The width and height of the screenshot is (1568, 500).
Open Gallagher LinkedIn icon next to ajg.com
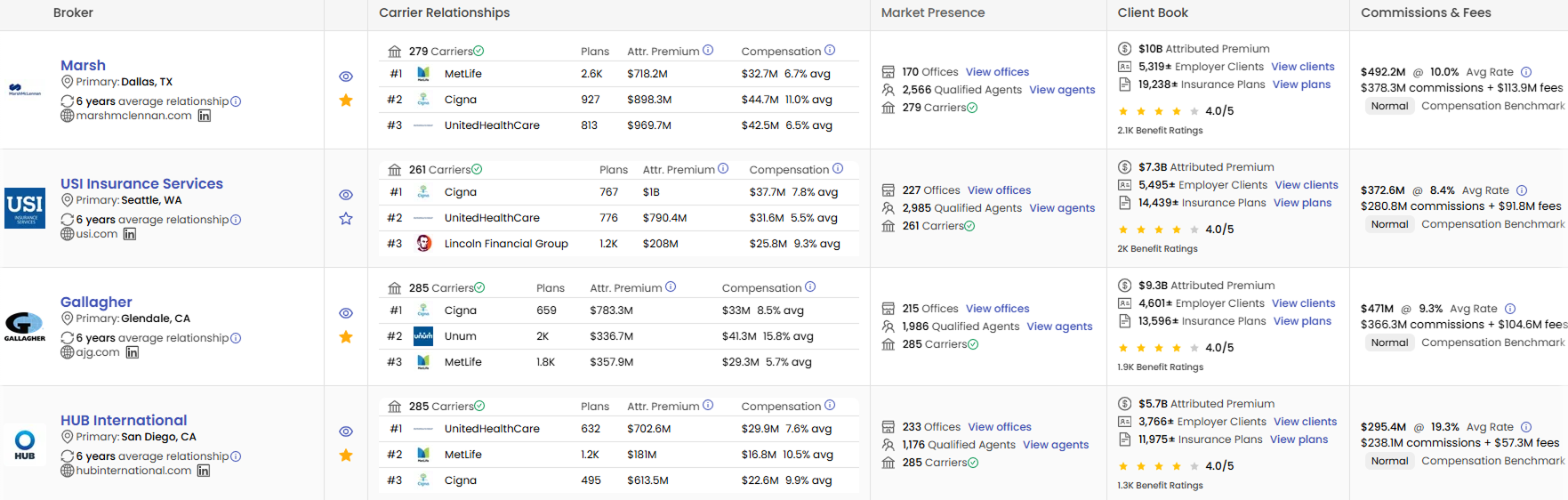pyautogui.click(x=133, y=352)
